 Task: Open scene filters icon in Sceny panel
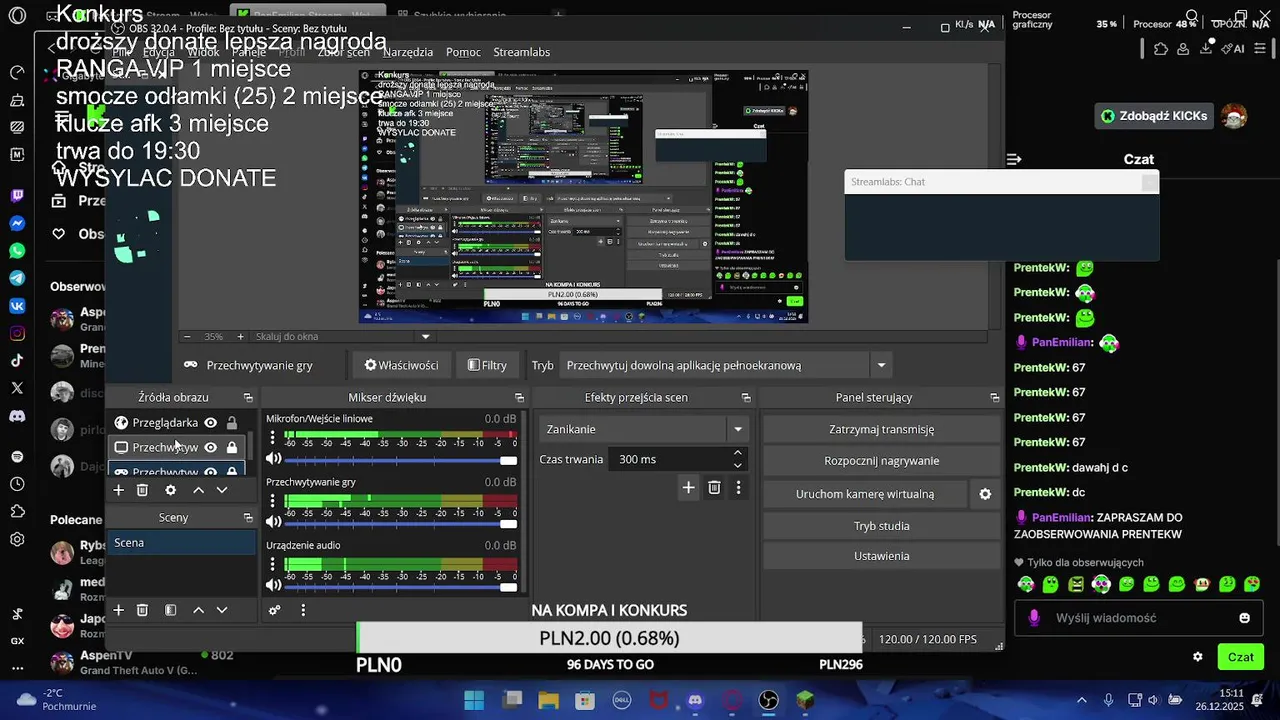pyautogui.click(x=170, y=610)
